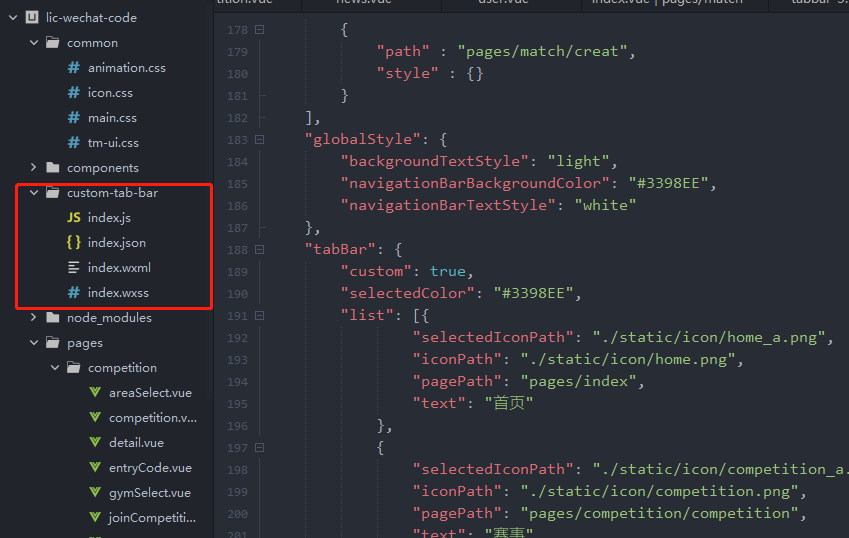Click the competition folder icon

pos(74,368)
